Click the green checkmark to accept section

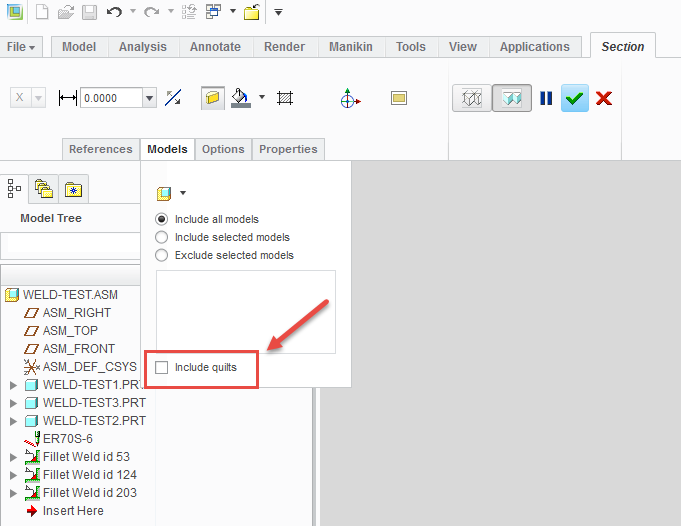(x=574, y=98)
